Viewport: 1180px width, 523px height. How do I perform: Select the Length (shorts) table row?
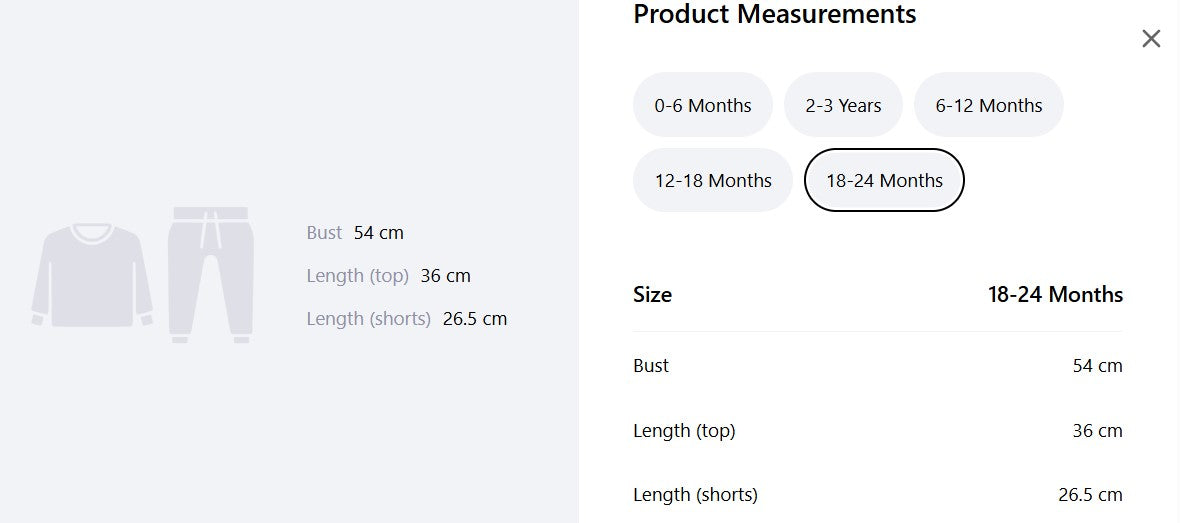(x=877, y=494)
